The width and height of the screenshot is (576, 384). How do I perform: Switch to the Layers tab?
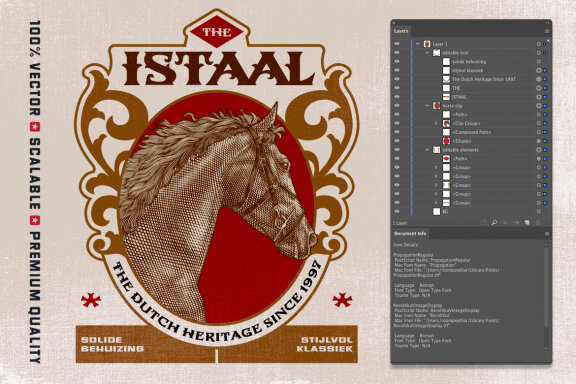point(401,31)
